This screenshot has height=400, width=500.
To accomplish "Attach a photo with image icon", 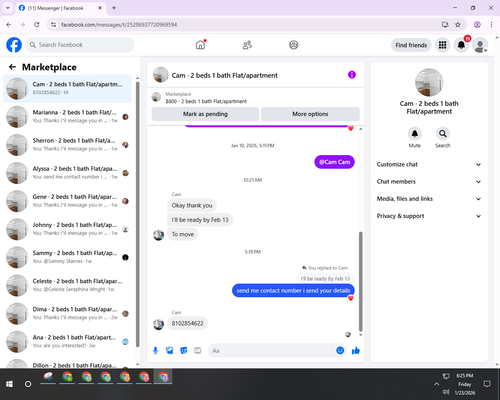I will coord(170,351).
